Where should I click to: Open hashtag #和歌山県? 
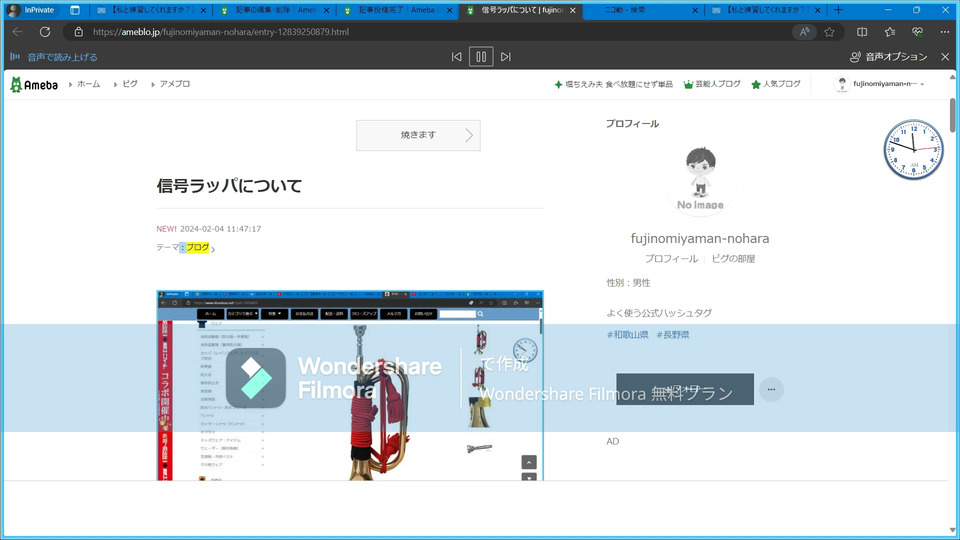point(628,335)
